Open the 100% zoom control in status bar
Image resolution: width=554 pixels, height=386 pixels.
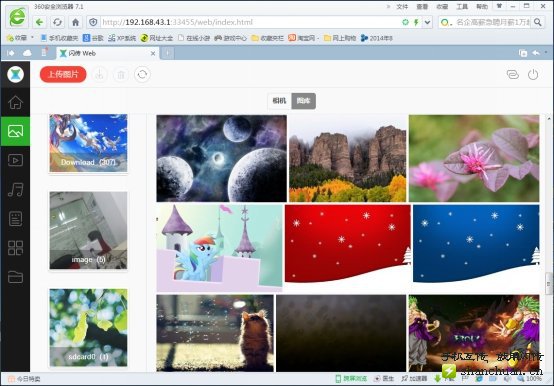click(x=530, y=379)
